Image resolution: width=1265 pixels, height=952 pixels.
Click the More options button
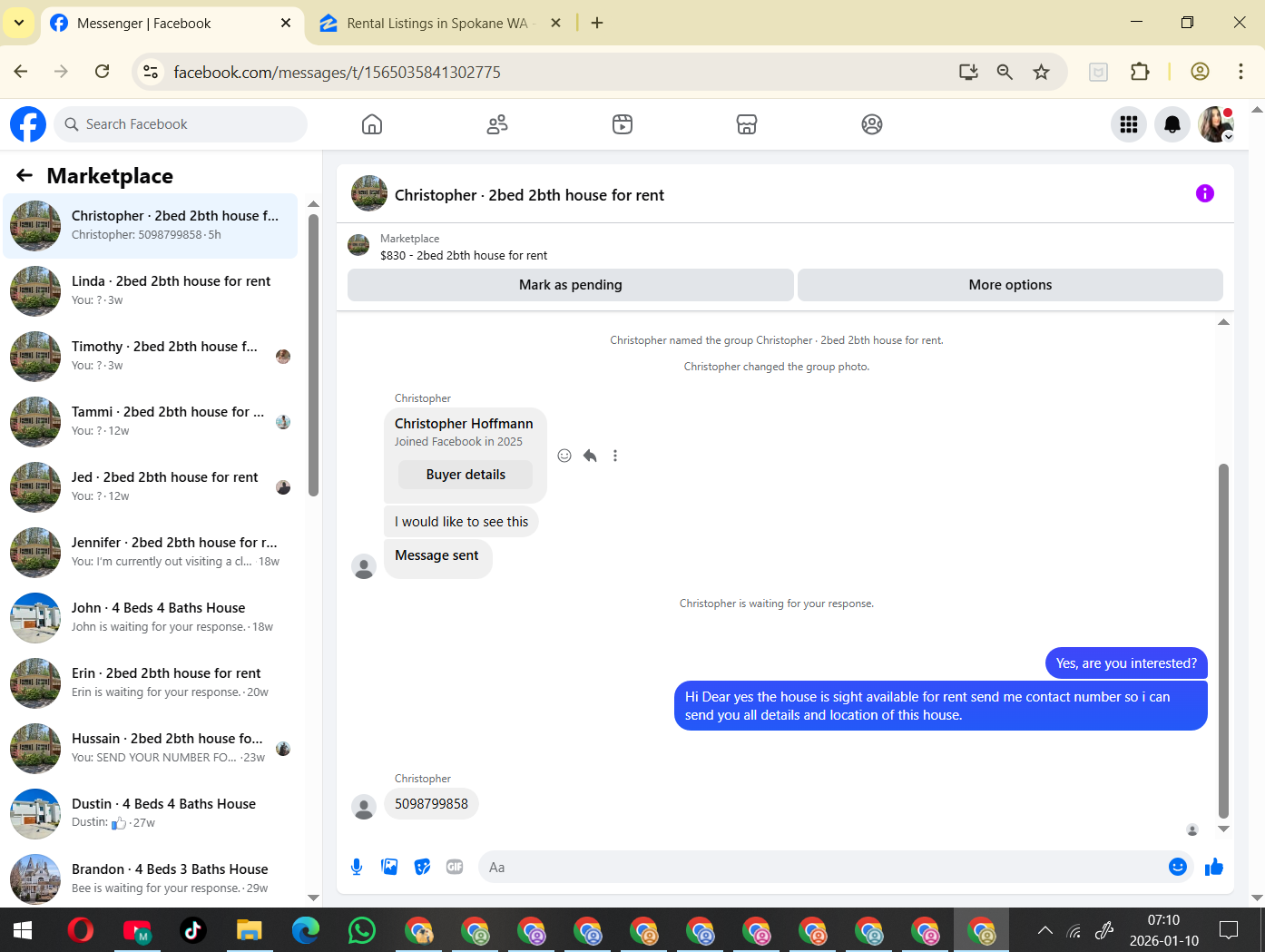pos(1010,285)
